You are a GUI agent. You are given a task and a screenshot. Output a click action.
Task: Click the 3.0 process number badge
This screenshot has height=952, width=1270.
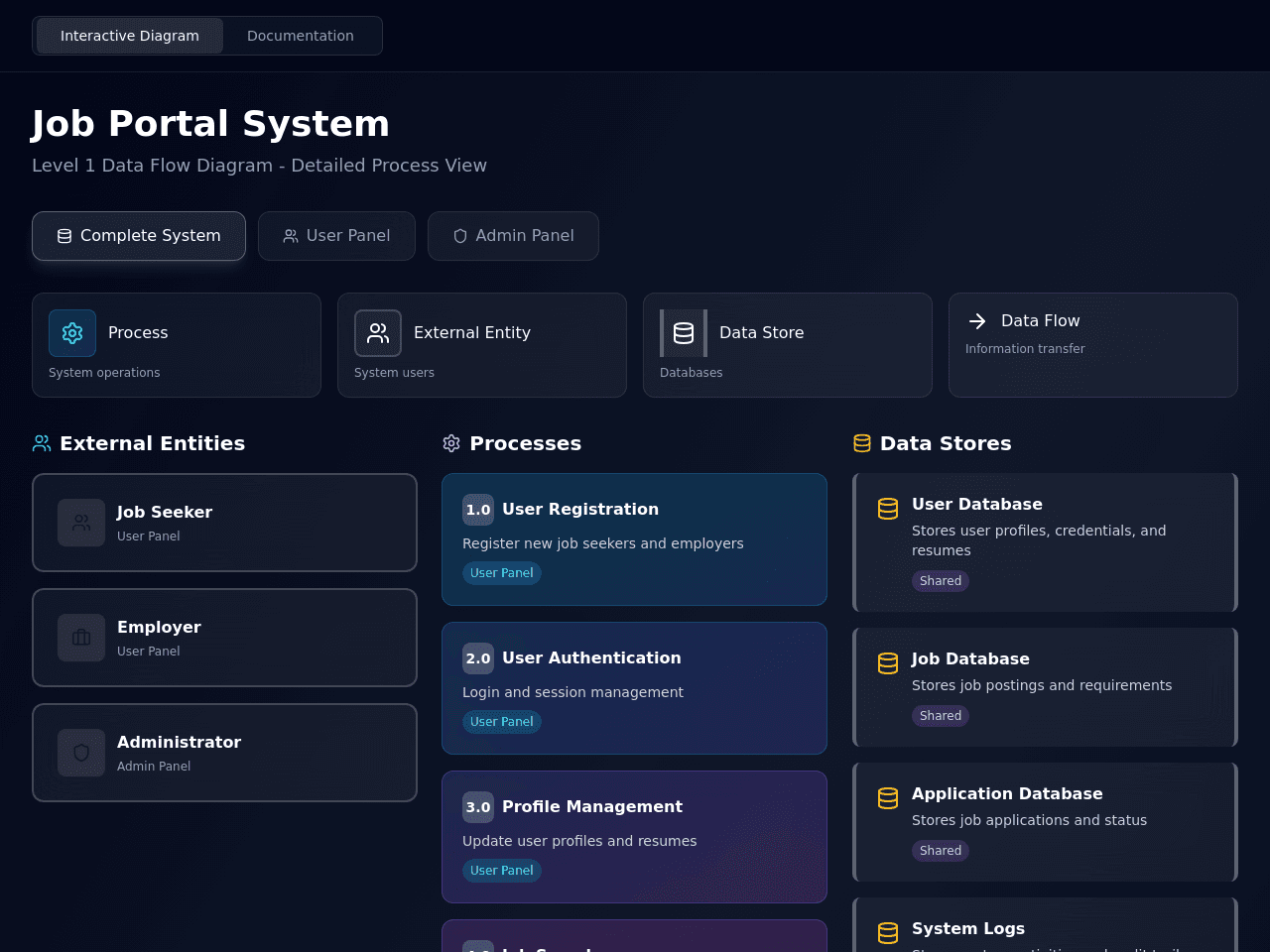(478, 807)
